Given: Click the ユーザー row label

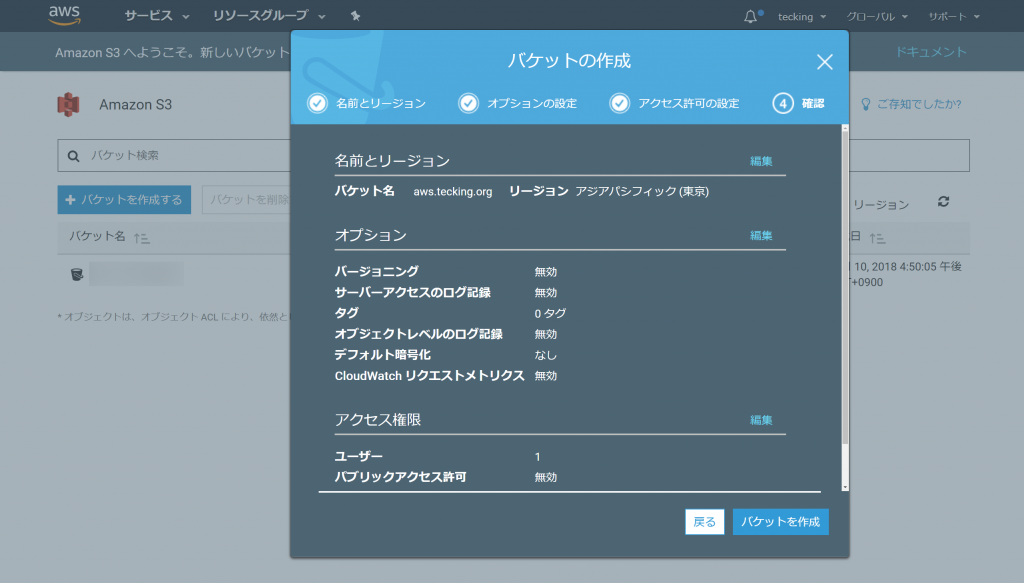Looking at the screenshot, I should (x=359, y=456).
